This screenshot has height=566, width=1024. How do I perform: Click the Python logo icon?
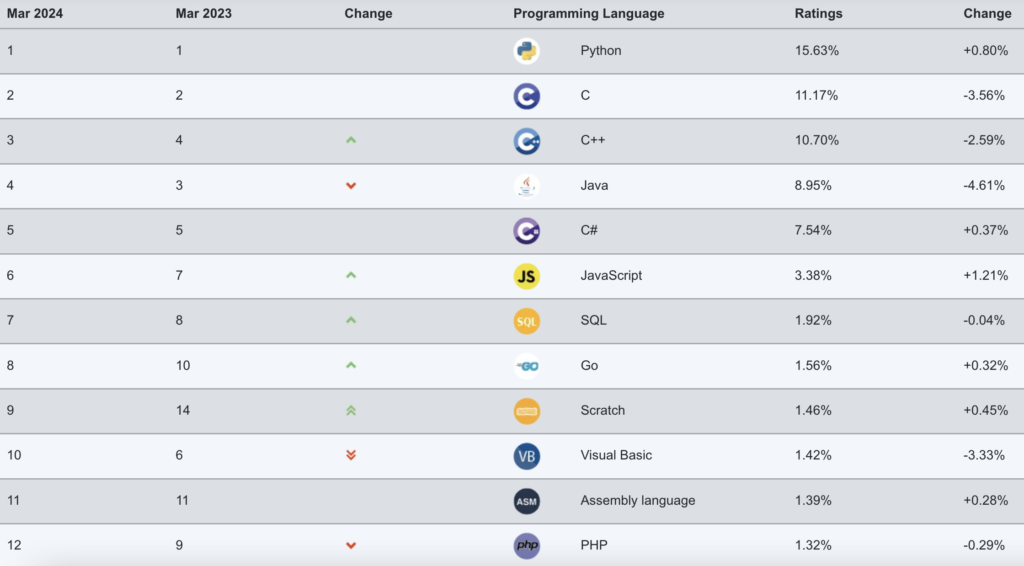[526, 51]
